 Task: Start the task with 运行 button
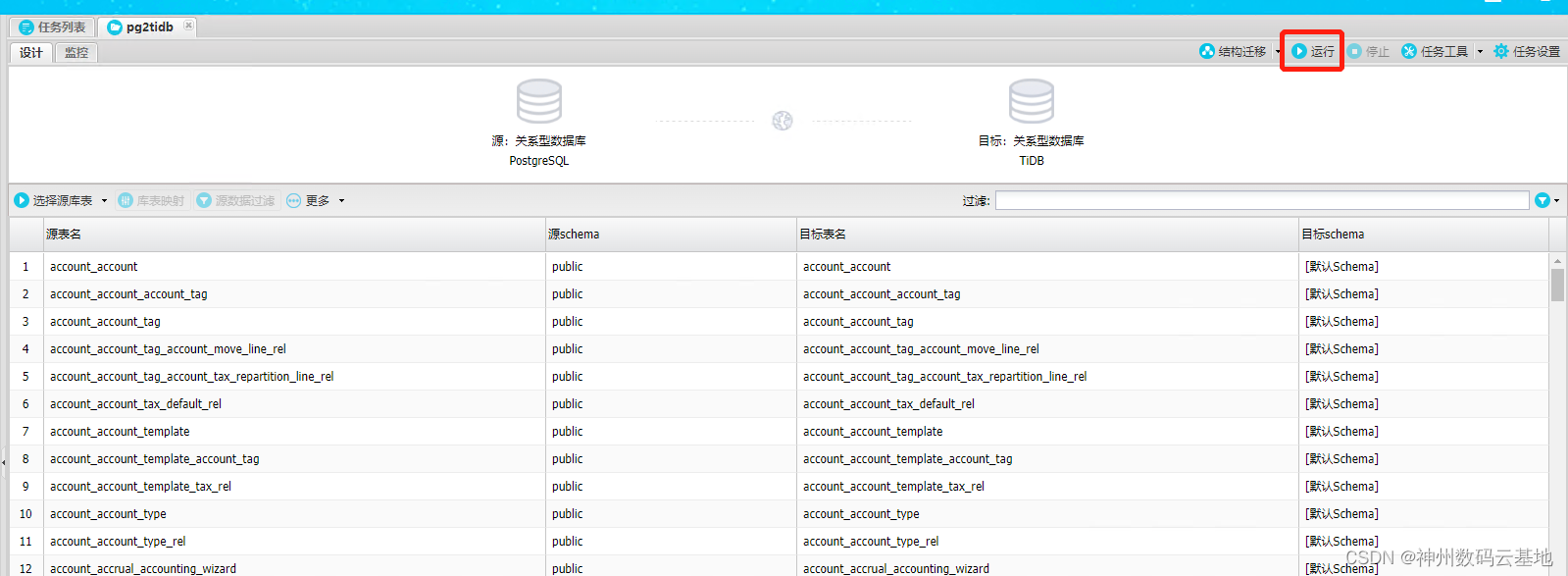pyautogui.click(x=1312, y=51)
